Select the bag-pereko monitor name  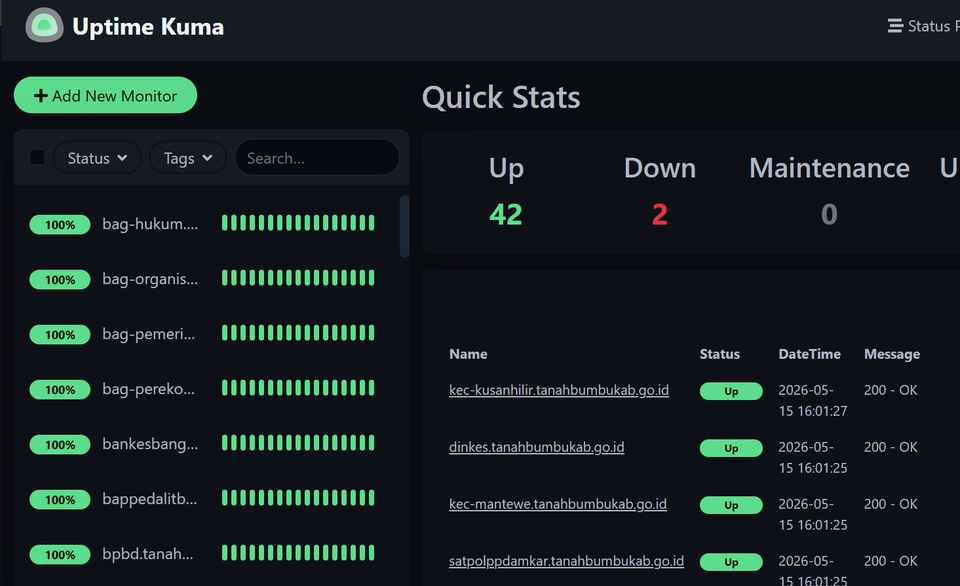click(x=148, y=389)
